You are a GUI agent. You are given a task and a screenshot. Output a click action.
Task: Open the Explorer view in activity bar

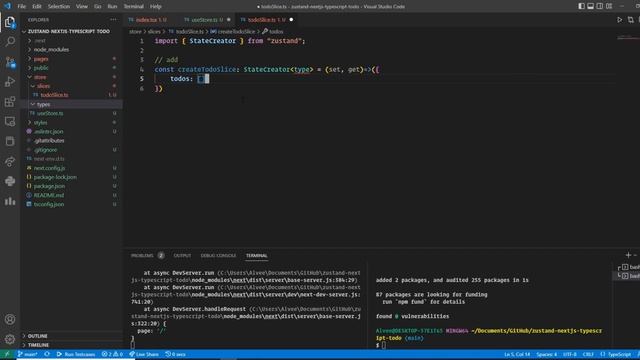(x=10, y=22)
